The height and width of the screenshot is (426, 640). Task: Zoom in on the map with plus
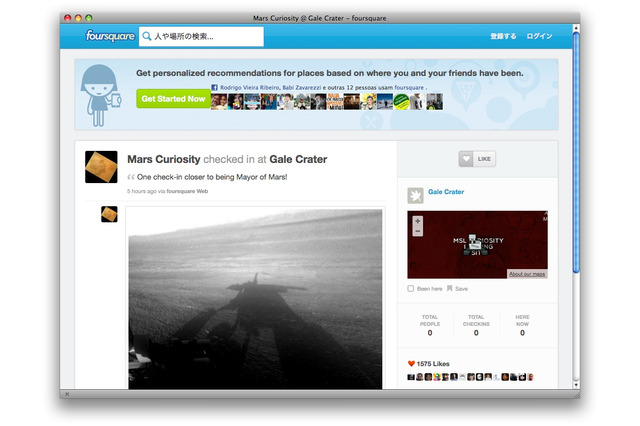(x=418, y=221)
